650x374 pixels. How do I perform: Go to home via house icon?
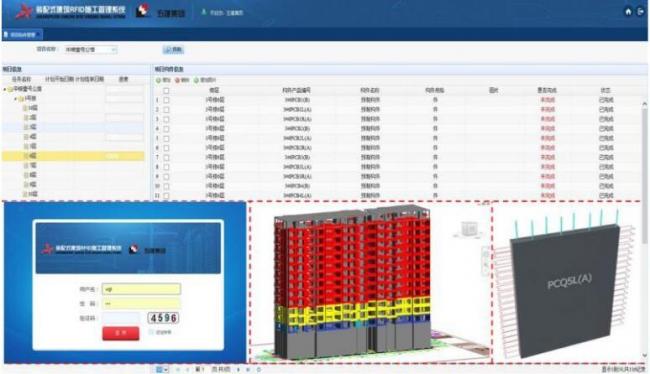[x=628, y=12]
